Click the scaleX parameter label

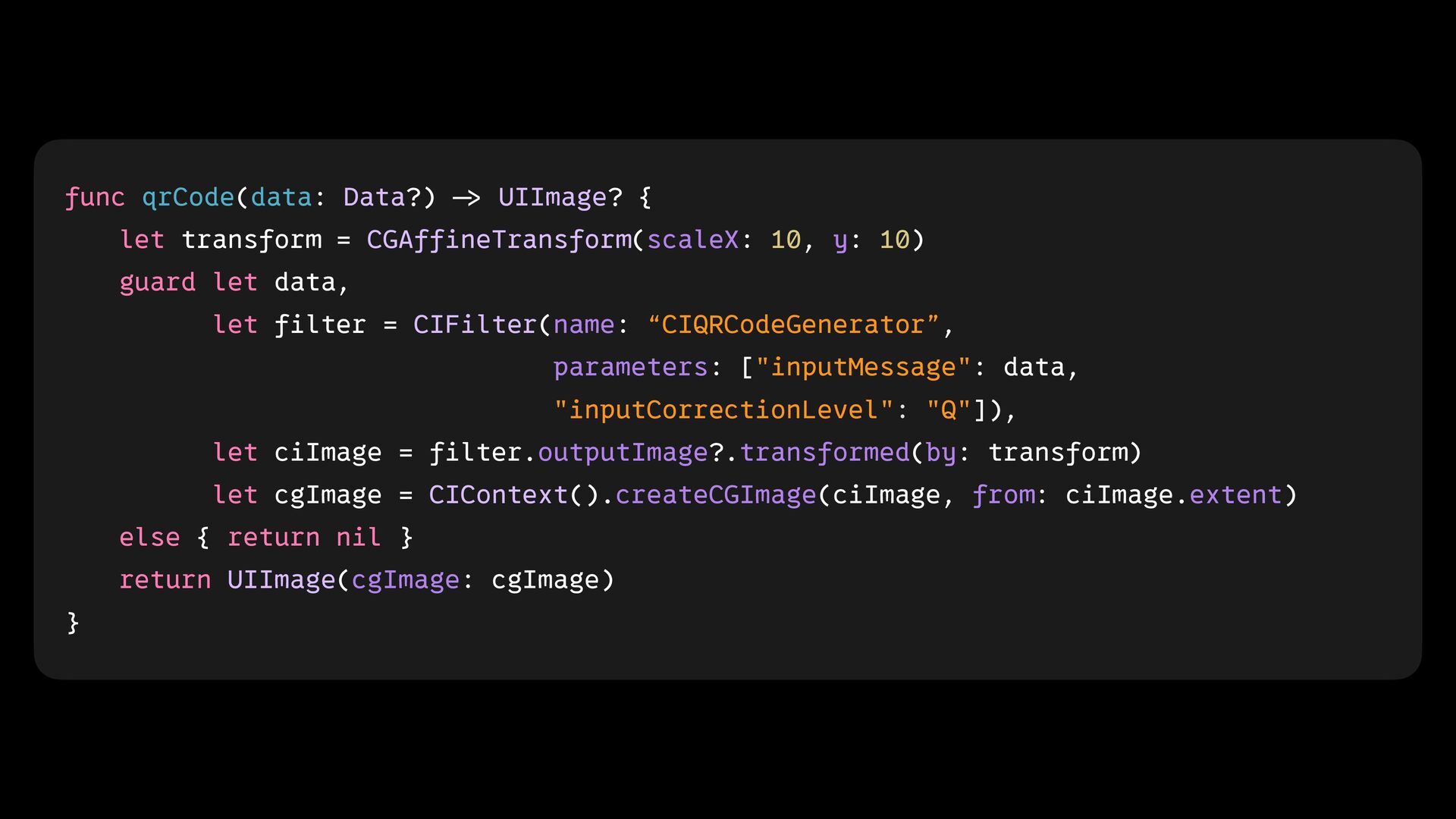[692, 240]
